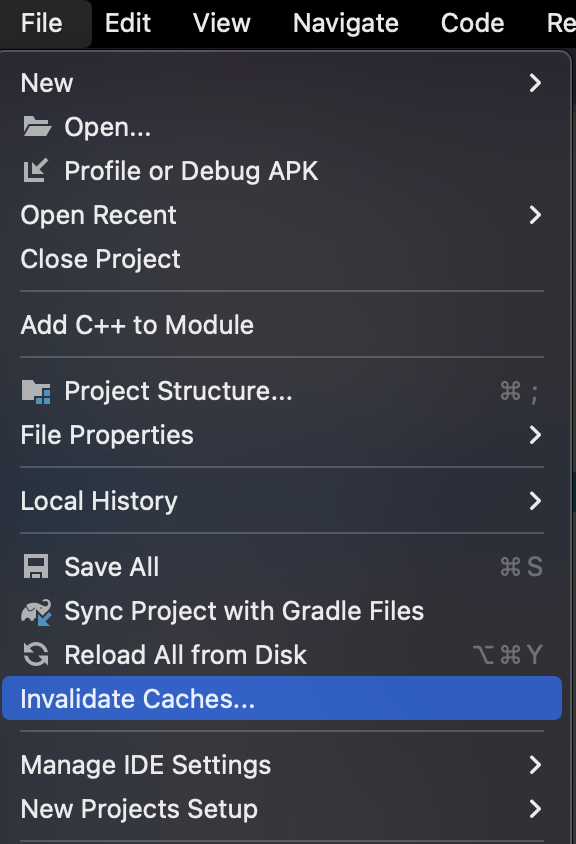Open the Code menu in menu bar
The width and height of the screenshot is (576, 844).
(x=472, y=23)
